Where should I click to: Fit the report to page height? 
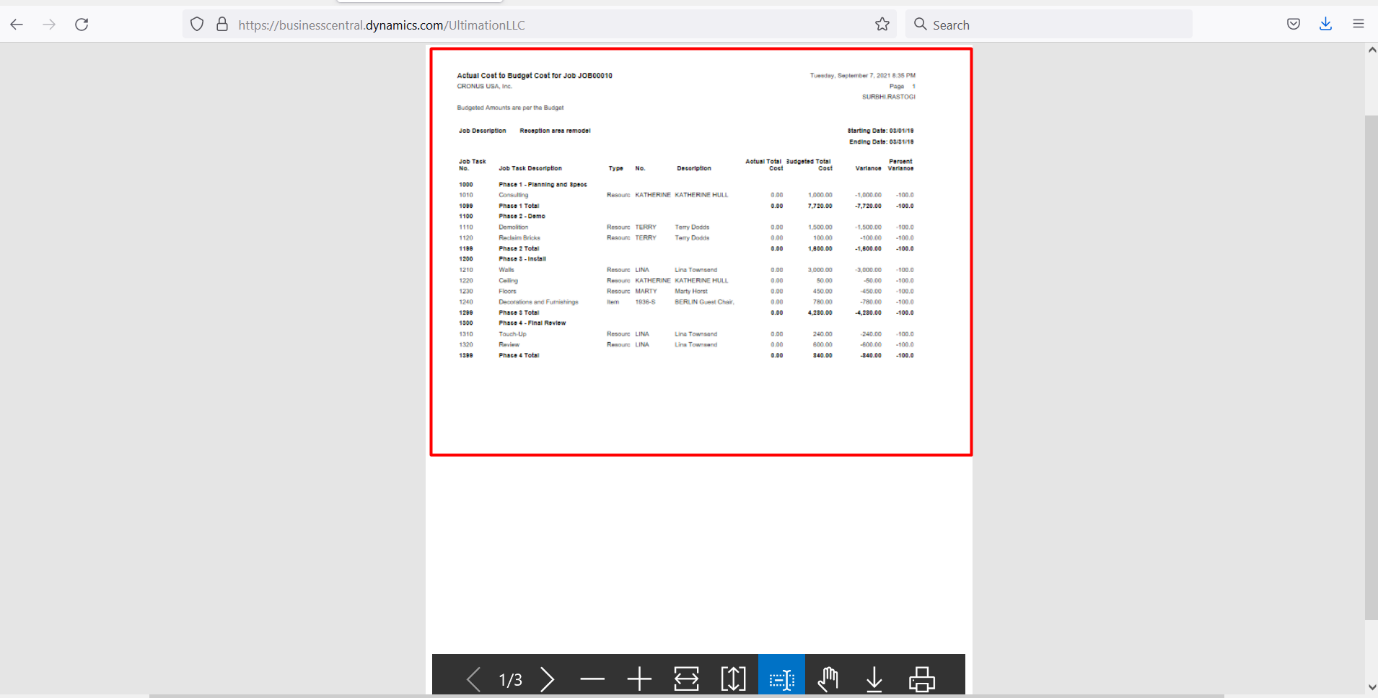pos(734,679)
